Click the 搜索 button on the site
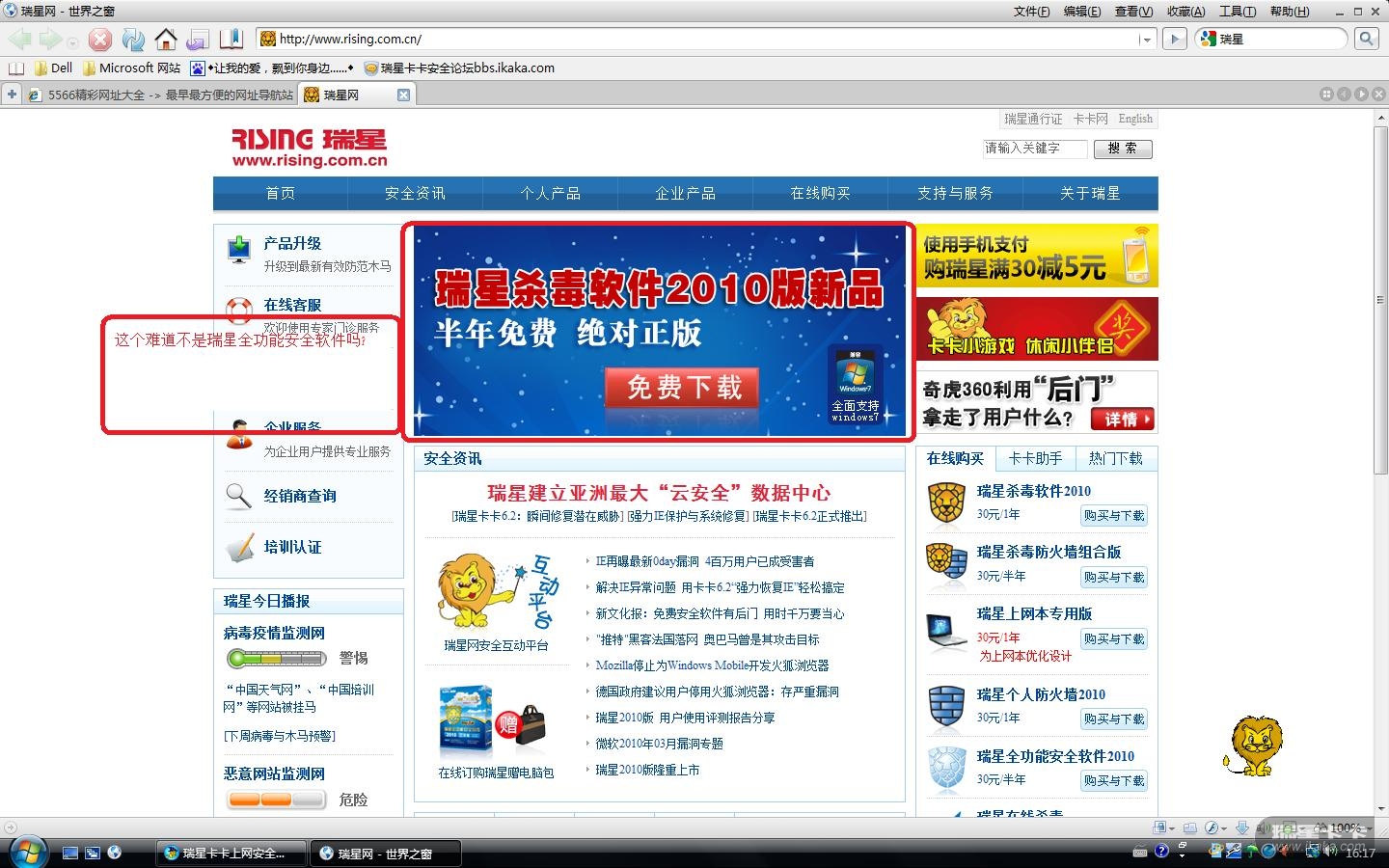The image size is (1389, 868). coord(1123,149)
